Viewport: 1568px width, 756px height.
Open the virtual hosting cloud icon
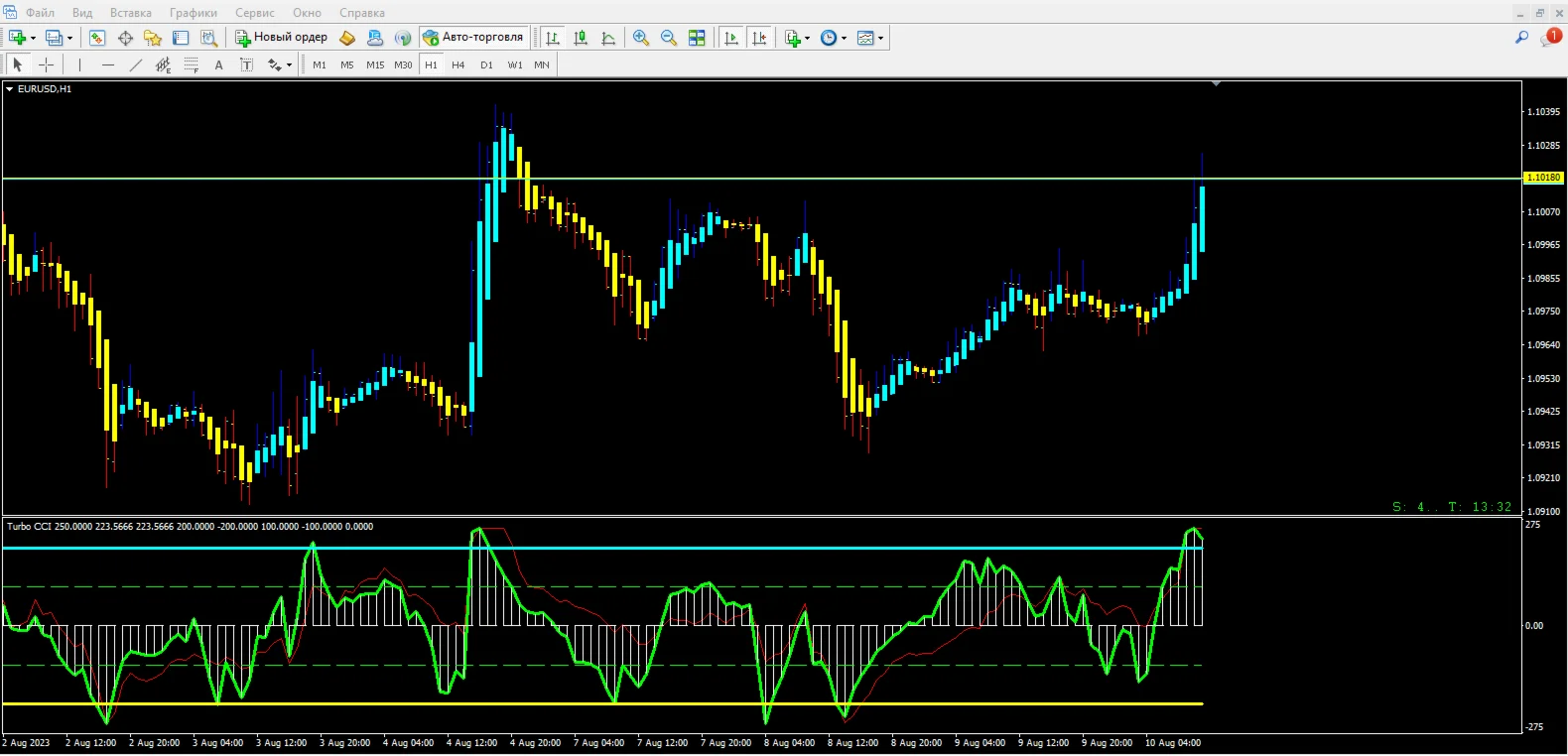click(x=375, y=38)
